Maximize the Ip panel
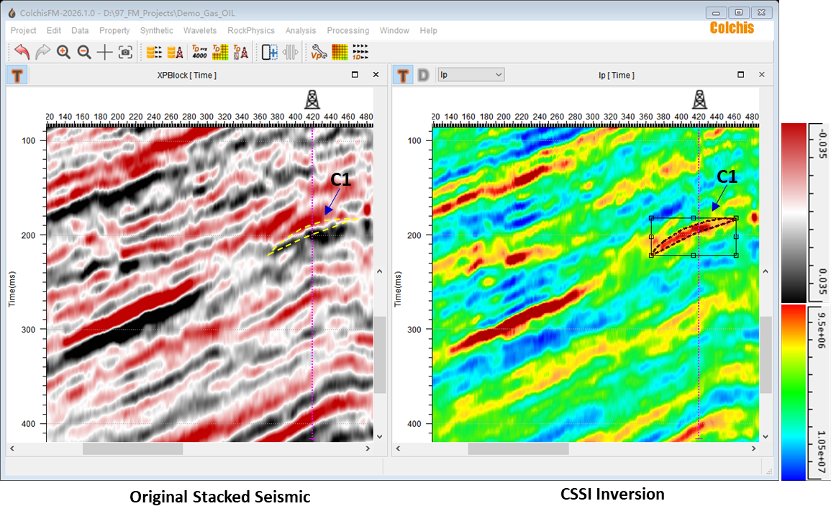Viewport: 832px width, 520px height. coord(741,75)
